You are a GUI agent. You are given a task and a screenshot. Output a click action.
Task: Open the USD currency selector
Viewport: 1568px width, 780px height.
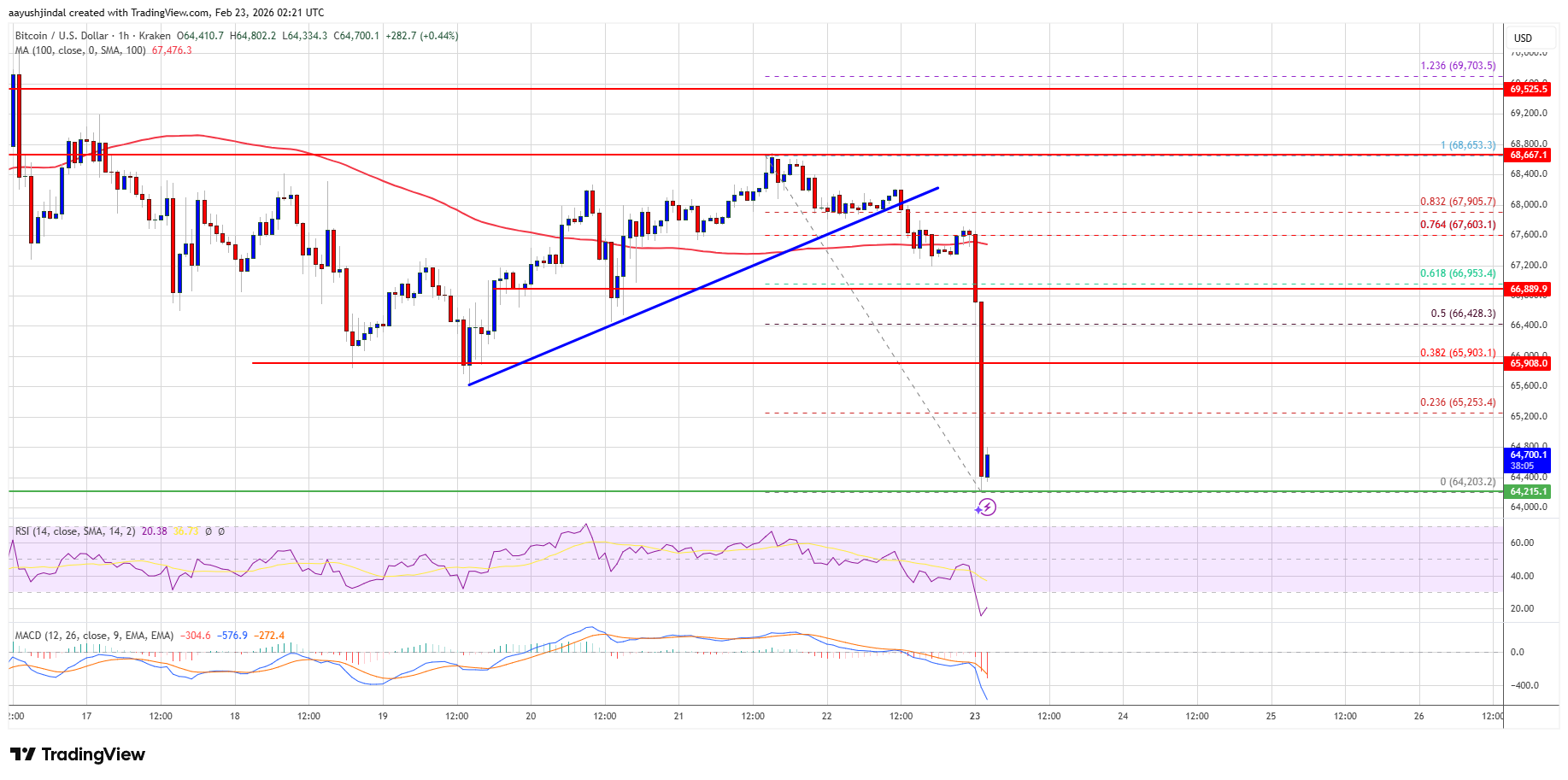pos(1523,38)
